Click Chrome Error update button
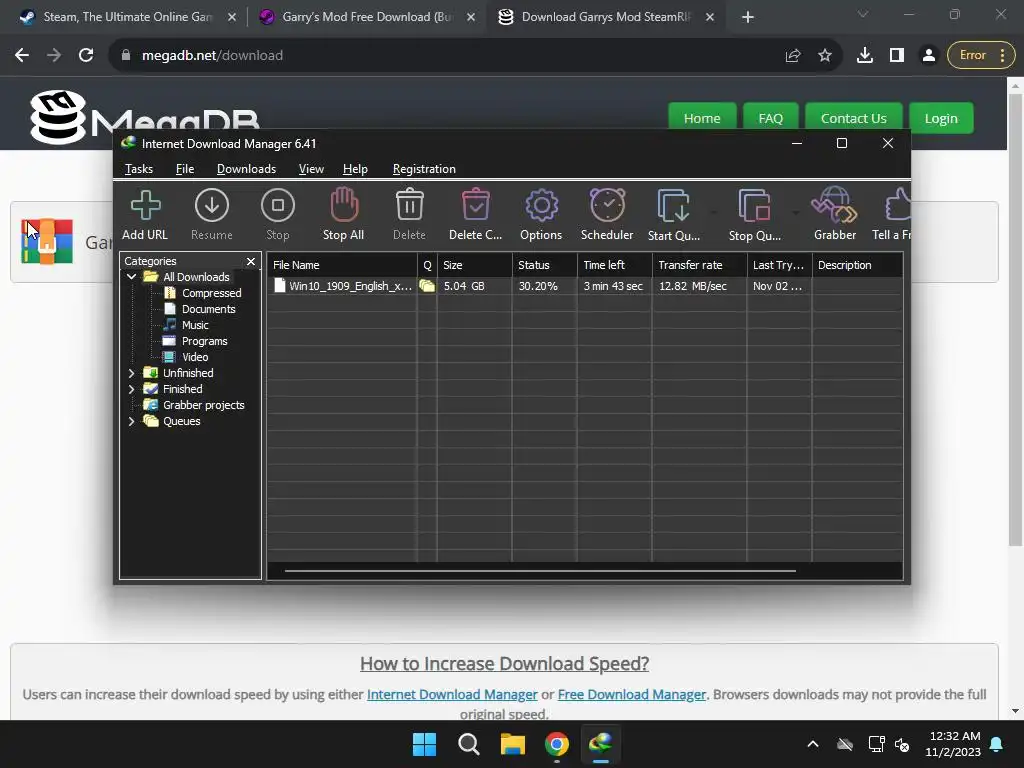This screenshot has width=1024, height=768. click(x=981, y=56)
